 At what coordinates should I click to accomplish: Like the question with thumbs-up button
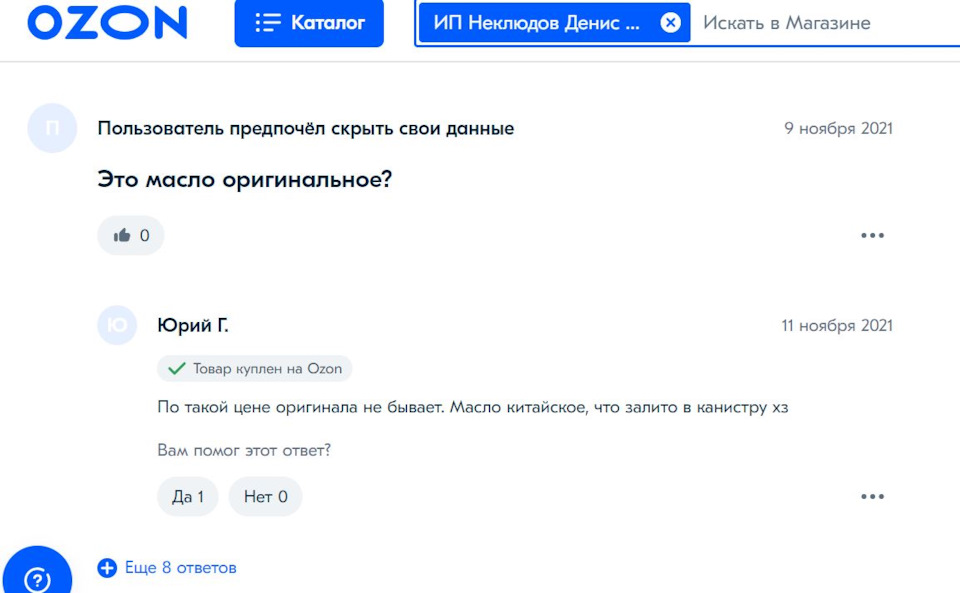point(131,236)
